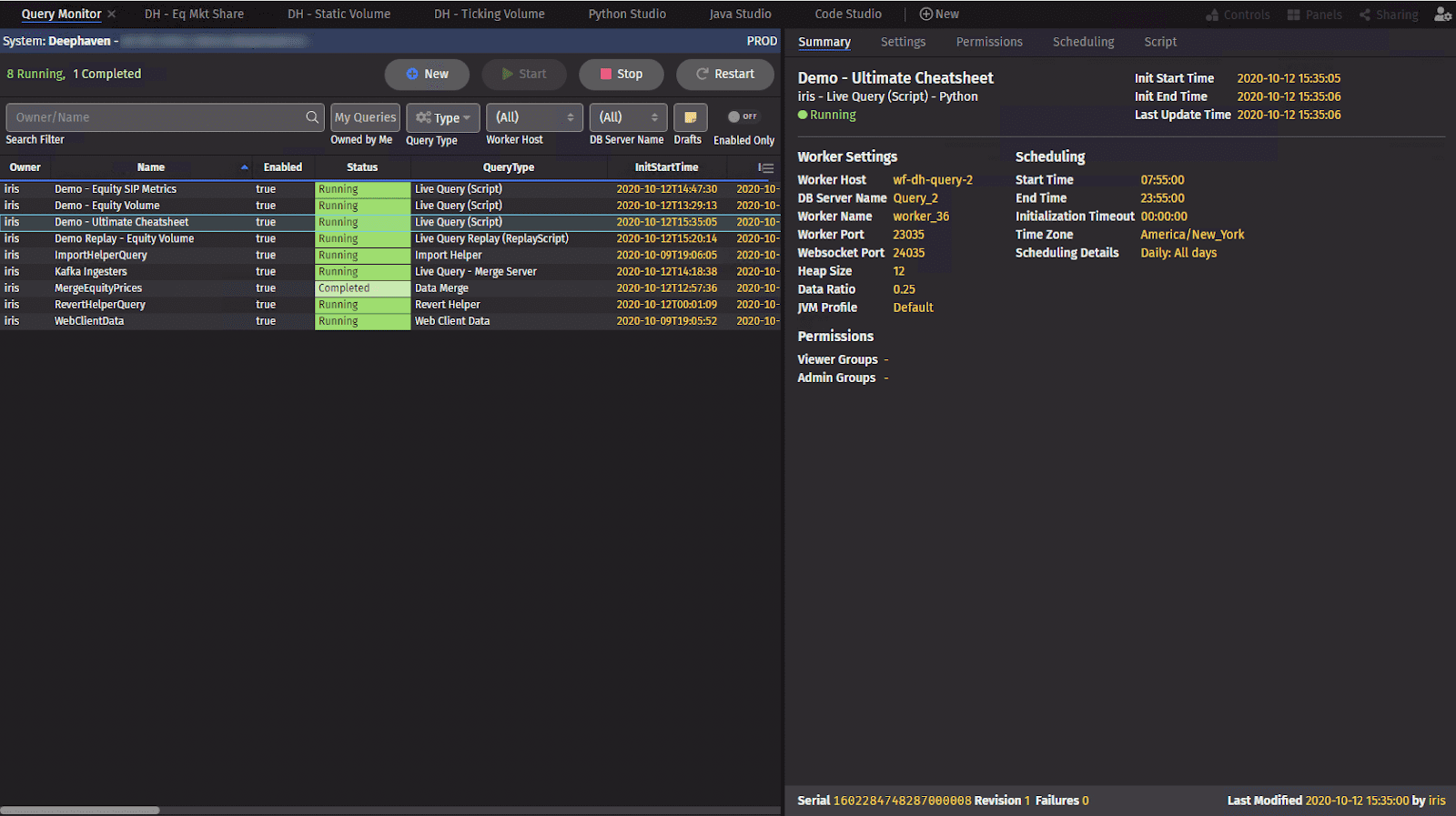
Task: Open Java Studio tab
Action: pos(740,15)
